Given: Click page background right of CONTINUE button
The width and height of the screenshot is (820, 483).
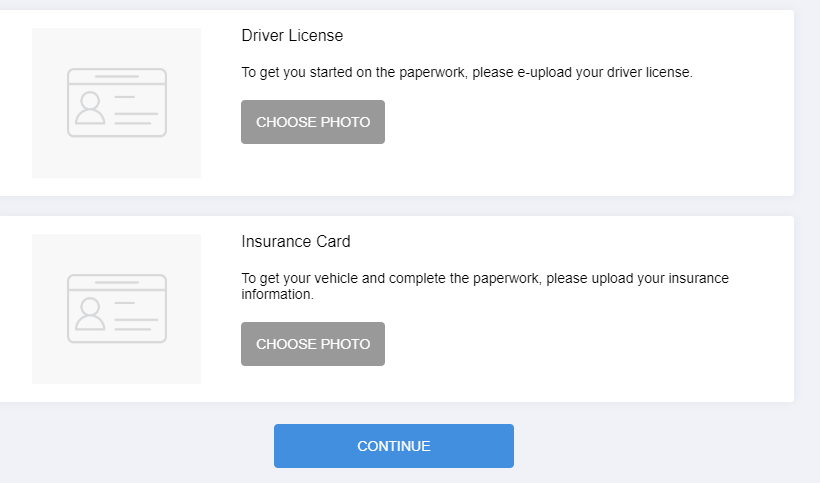Looking at the screenshot, I should coord(654,446).
